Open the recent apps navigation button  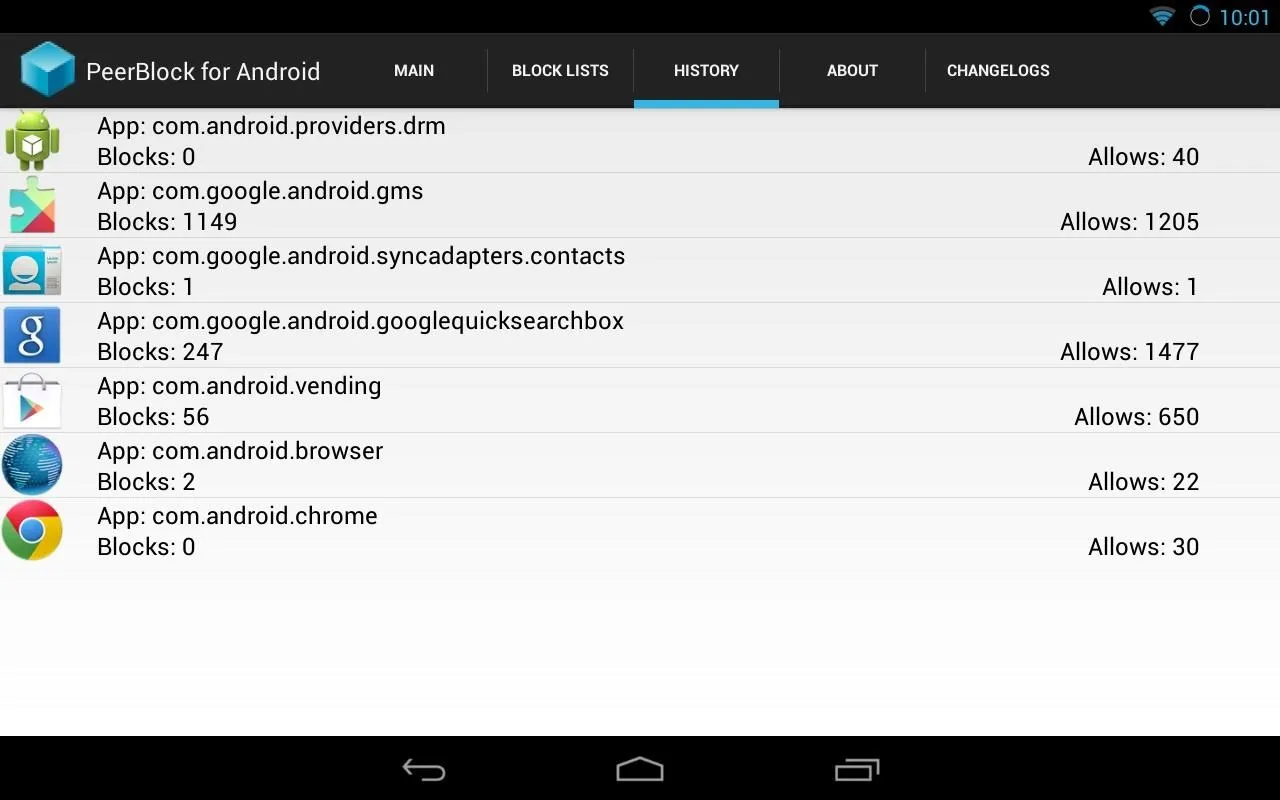pos(856,769)
